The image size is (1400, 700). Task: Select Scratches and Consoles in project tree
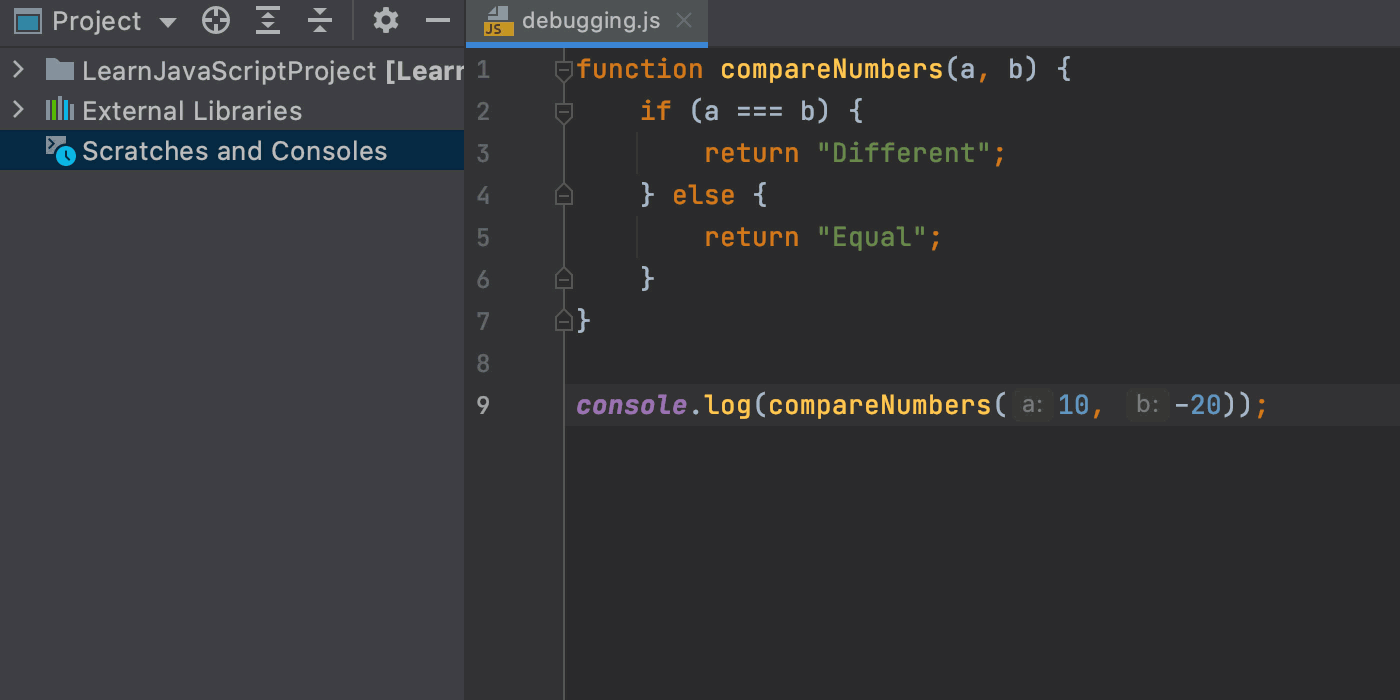234,151
